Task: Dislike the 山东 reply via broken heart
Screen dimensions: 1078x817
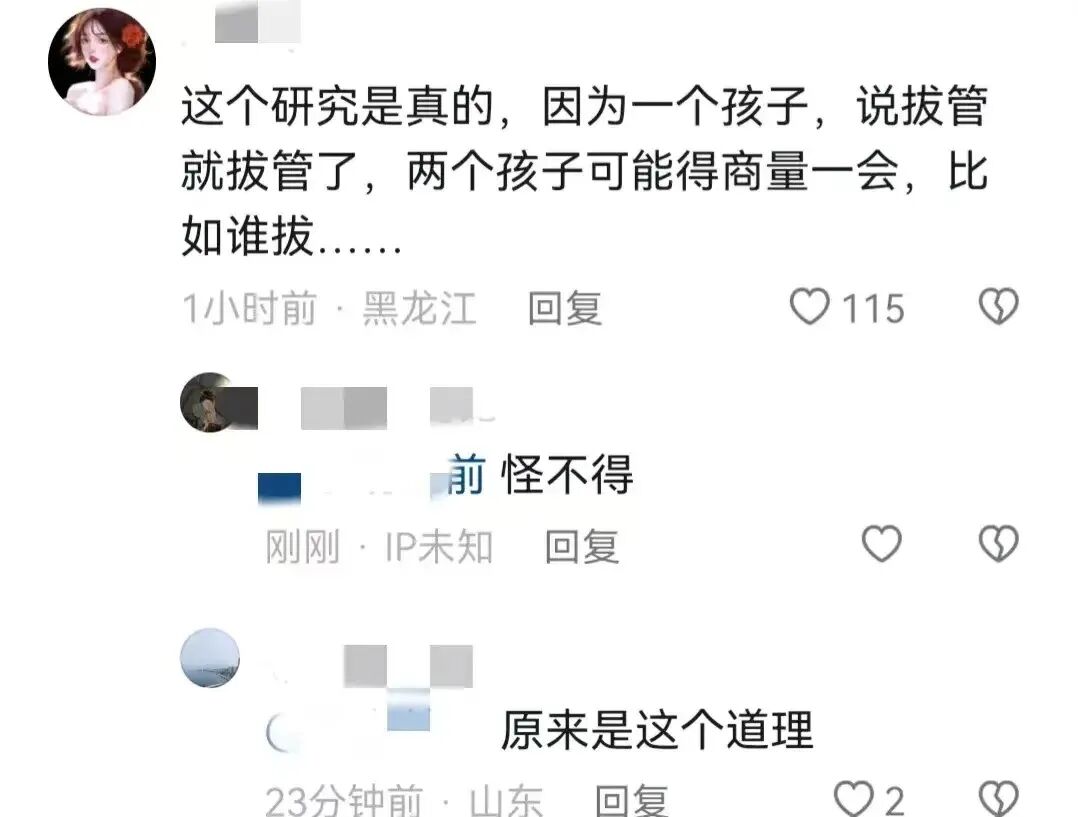Action: pos(998,798)
